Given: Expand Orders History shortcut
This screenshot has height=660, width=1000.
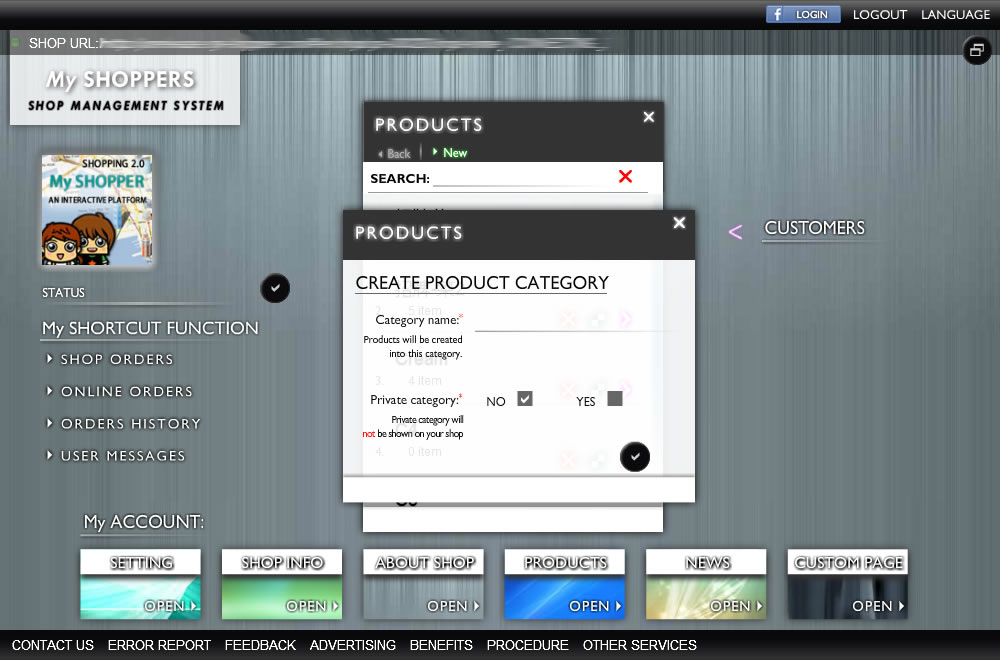Looking at the screenshot, I should pyautogui.click(x=130, y=423).
